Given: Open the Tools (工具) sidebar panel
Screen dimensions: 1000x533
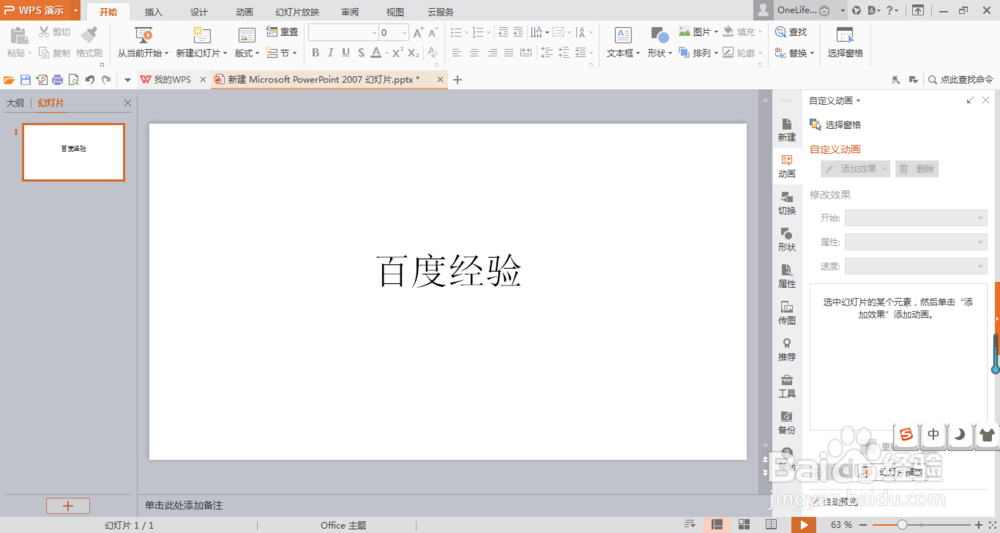Looking at the screenshot, I should [x=786, y=386].
